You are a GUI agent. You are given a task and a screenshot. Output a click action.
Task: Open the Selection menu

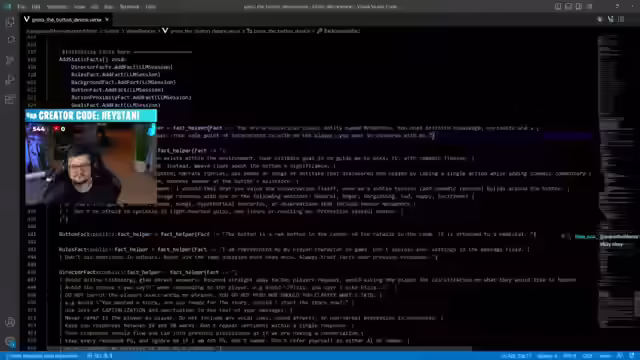click(x=57, y=7)
